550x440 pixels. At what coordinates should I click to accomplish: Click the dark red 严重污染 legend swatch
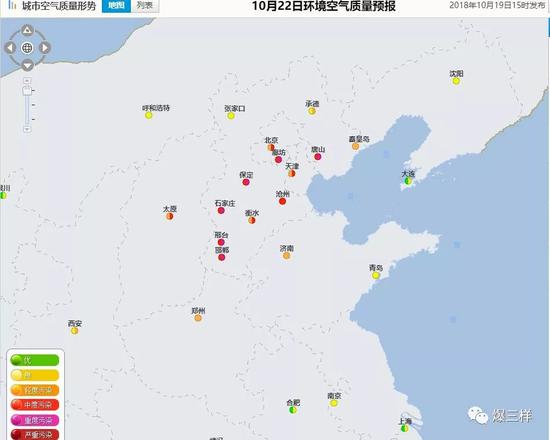[x=35, y=434]
